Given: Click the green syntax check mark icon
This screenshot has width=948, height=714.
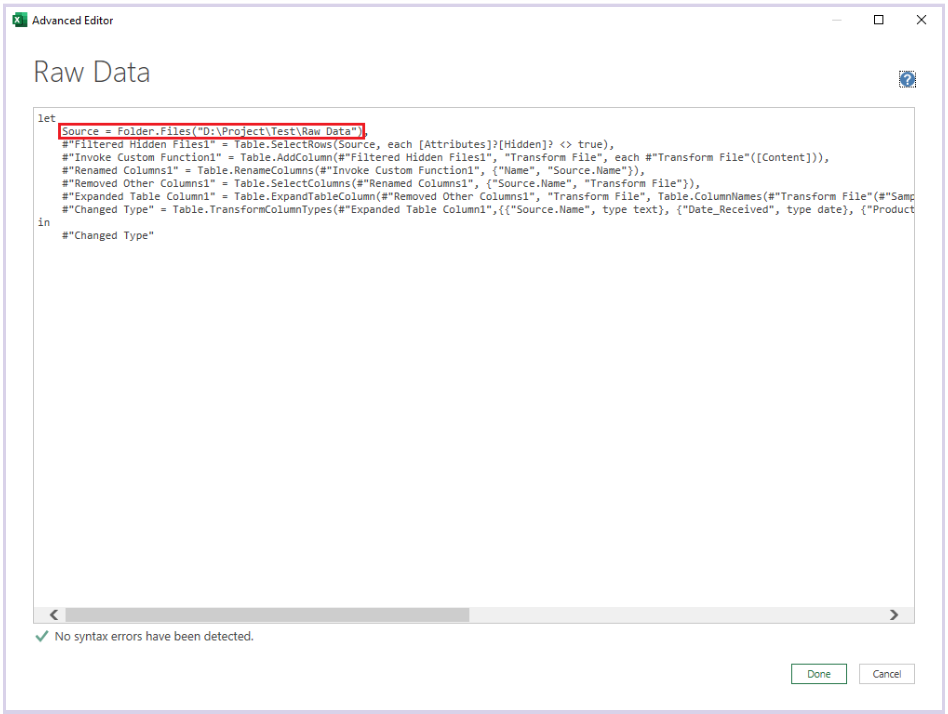Looking at the screenshot, I should click(x=42, y=636).
